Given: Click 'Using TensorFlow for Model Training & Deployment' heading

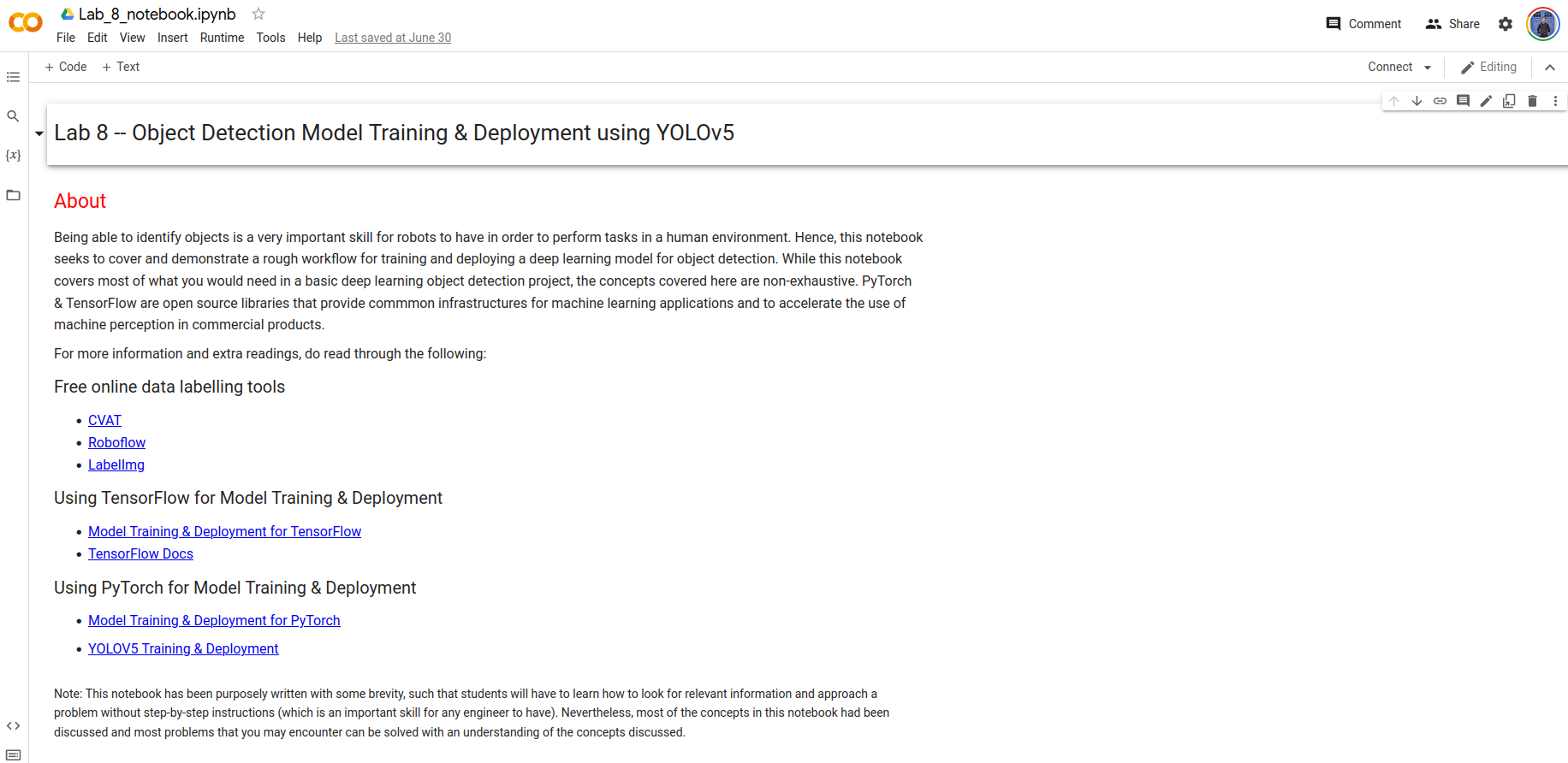Looking at the screenshot, I should pos(248,498).
